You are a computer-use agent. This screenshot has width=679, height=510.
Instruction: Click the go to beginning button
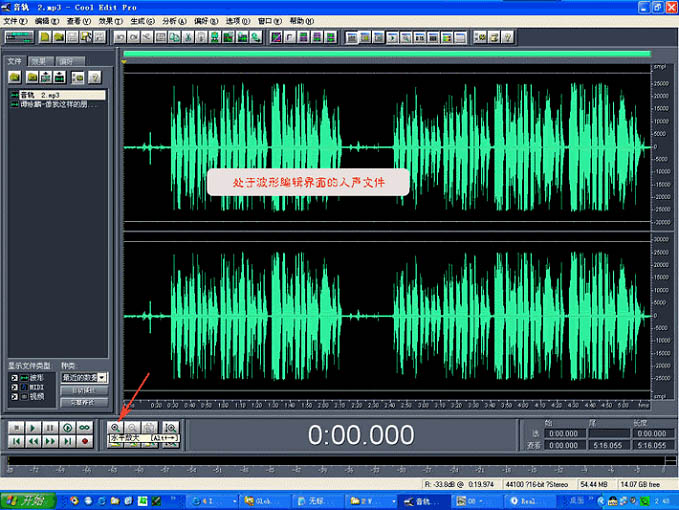(16, 441)
